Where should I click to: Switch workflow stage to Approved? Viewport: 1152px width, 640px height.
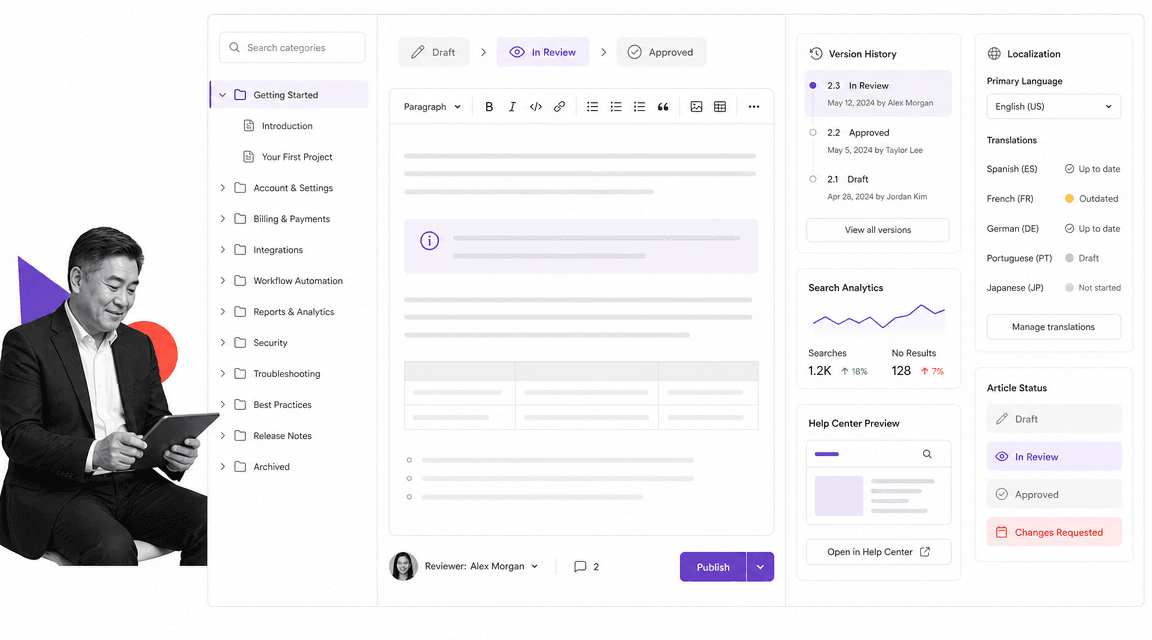coord(660,52)
